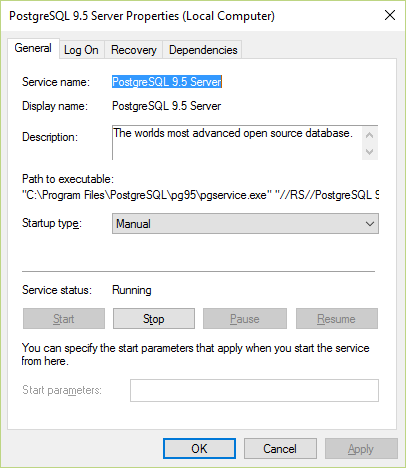The width and height of the screenshot is (406, 468).
Task: Select the highlighted Service name text
Action: coord(167,82)
